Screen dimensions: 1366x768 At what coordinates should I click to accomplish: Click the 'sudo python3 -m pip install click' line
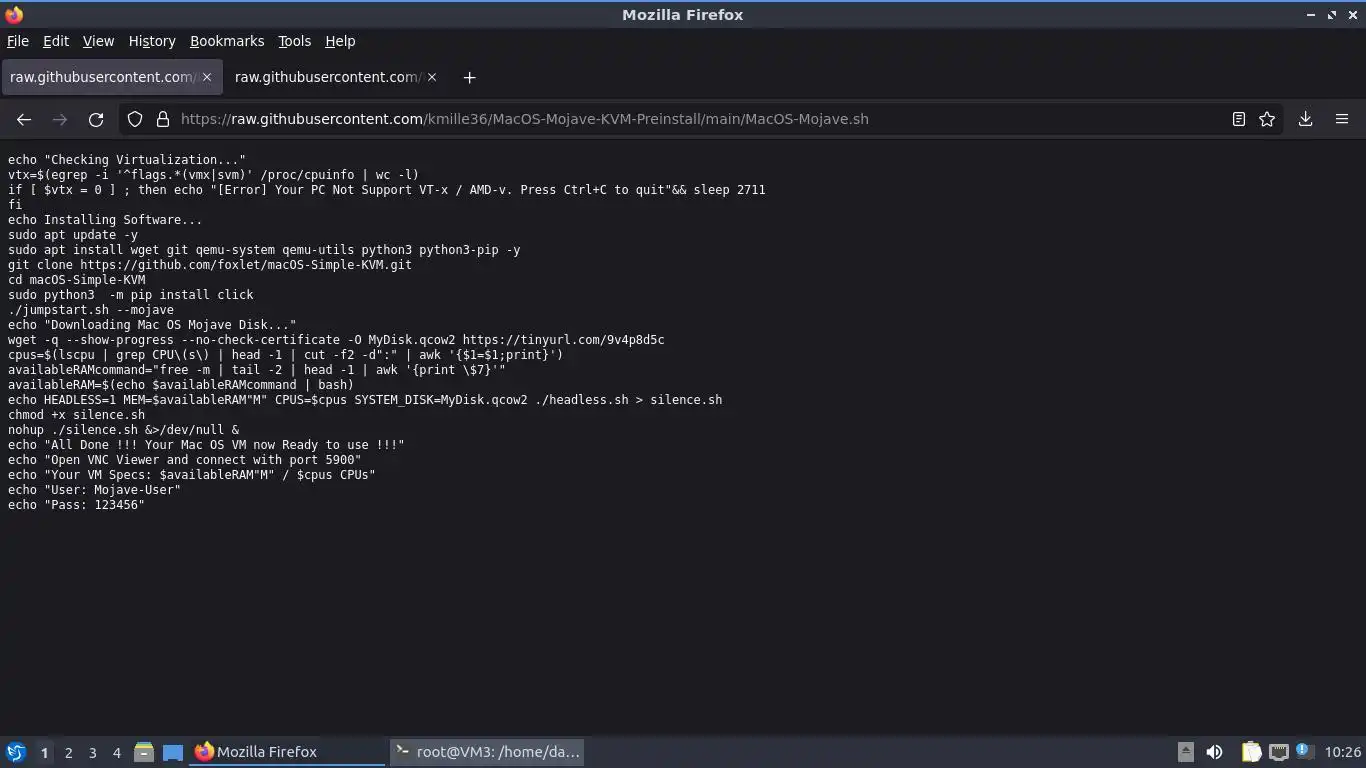click(131, 295)
